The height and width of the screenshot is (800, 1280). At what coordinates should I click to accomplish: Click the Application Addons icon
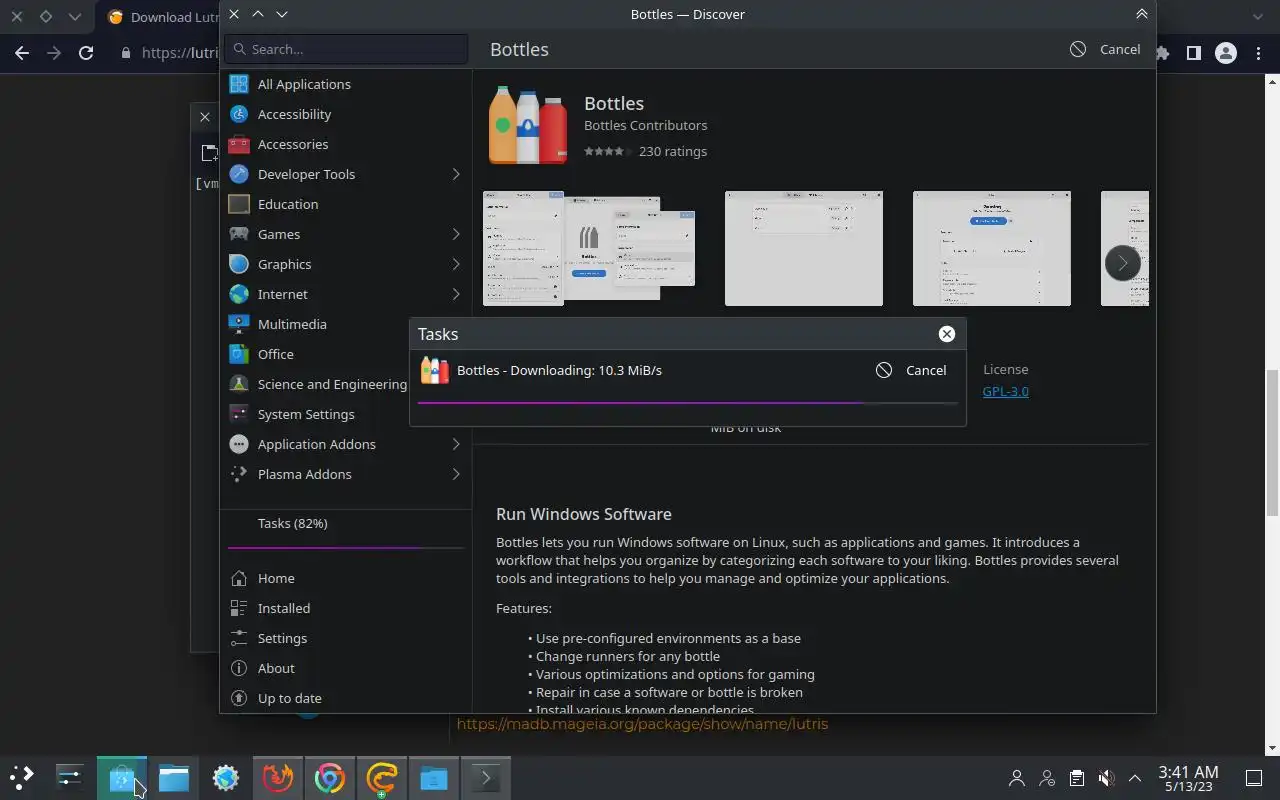coord(238,444)
